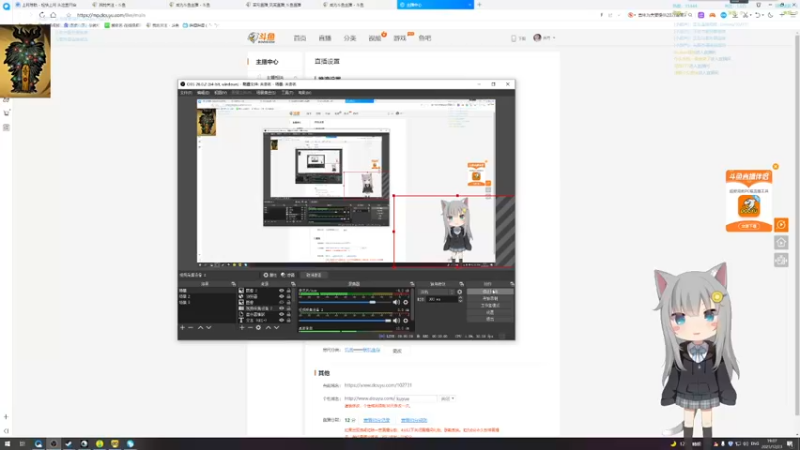Open source properties gear in Sources panel toolbar
Screen dimensions: 800x450
[258, 328]
